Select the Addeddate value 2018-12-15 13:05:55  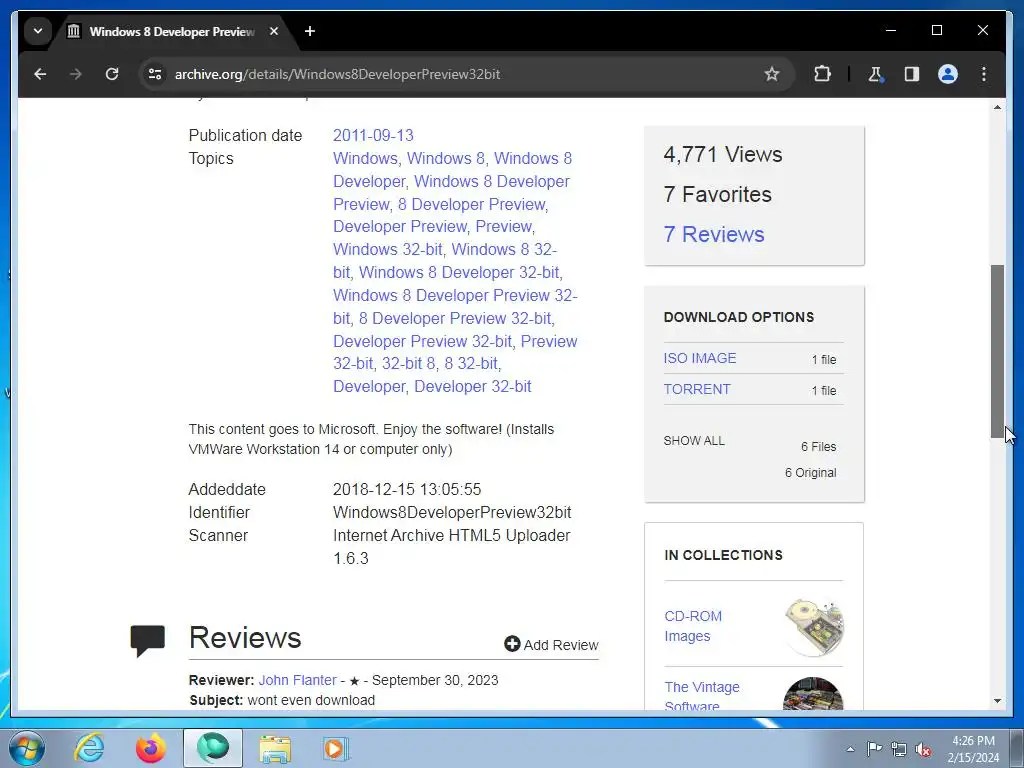click(x=407, y=489)
